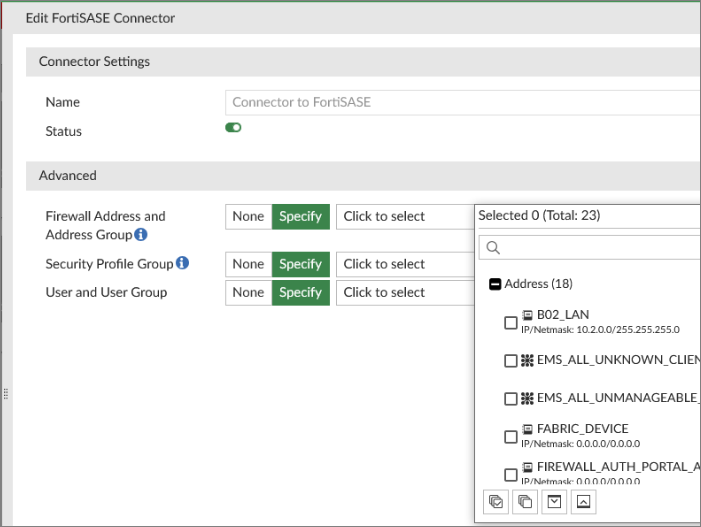The image size is (701, 527).
Task: Choose Specify for Firewall Address and Address Group
Action: 300,217
